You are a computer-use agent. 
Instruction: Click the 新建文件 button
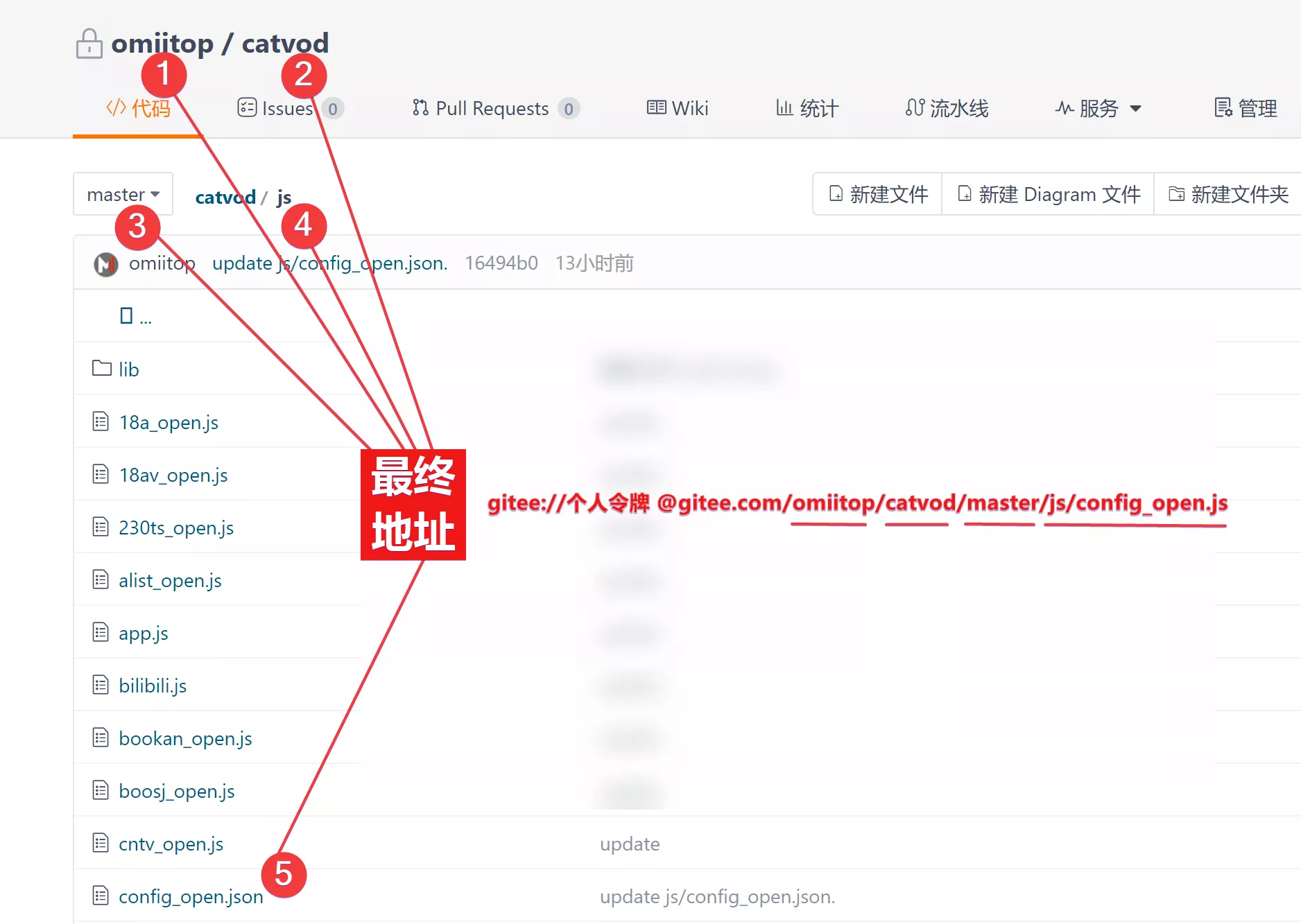878,194
